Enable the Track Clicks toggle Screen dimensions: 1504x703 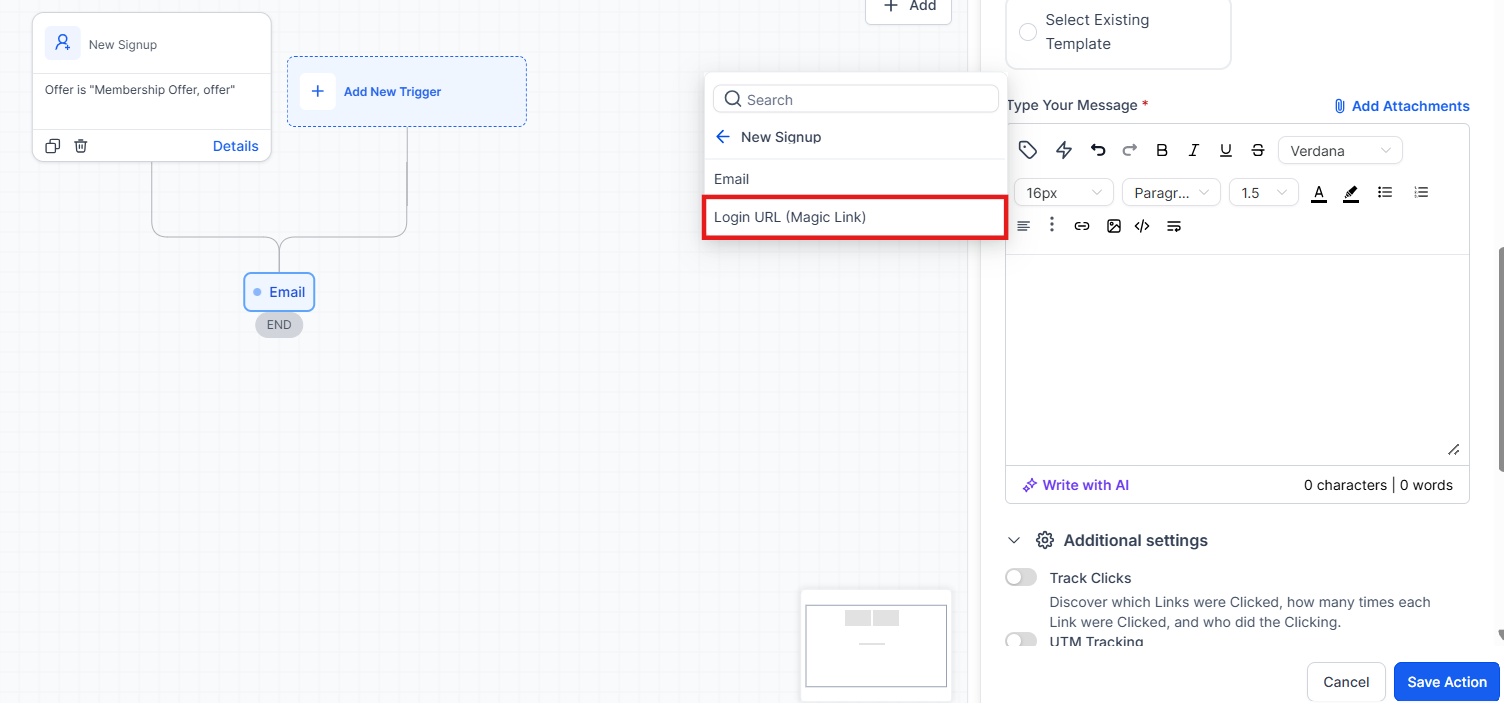click(1021, 577)
